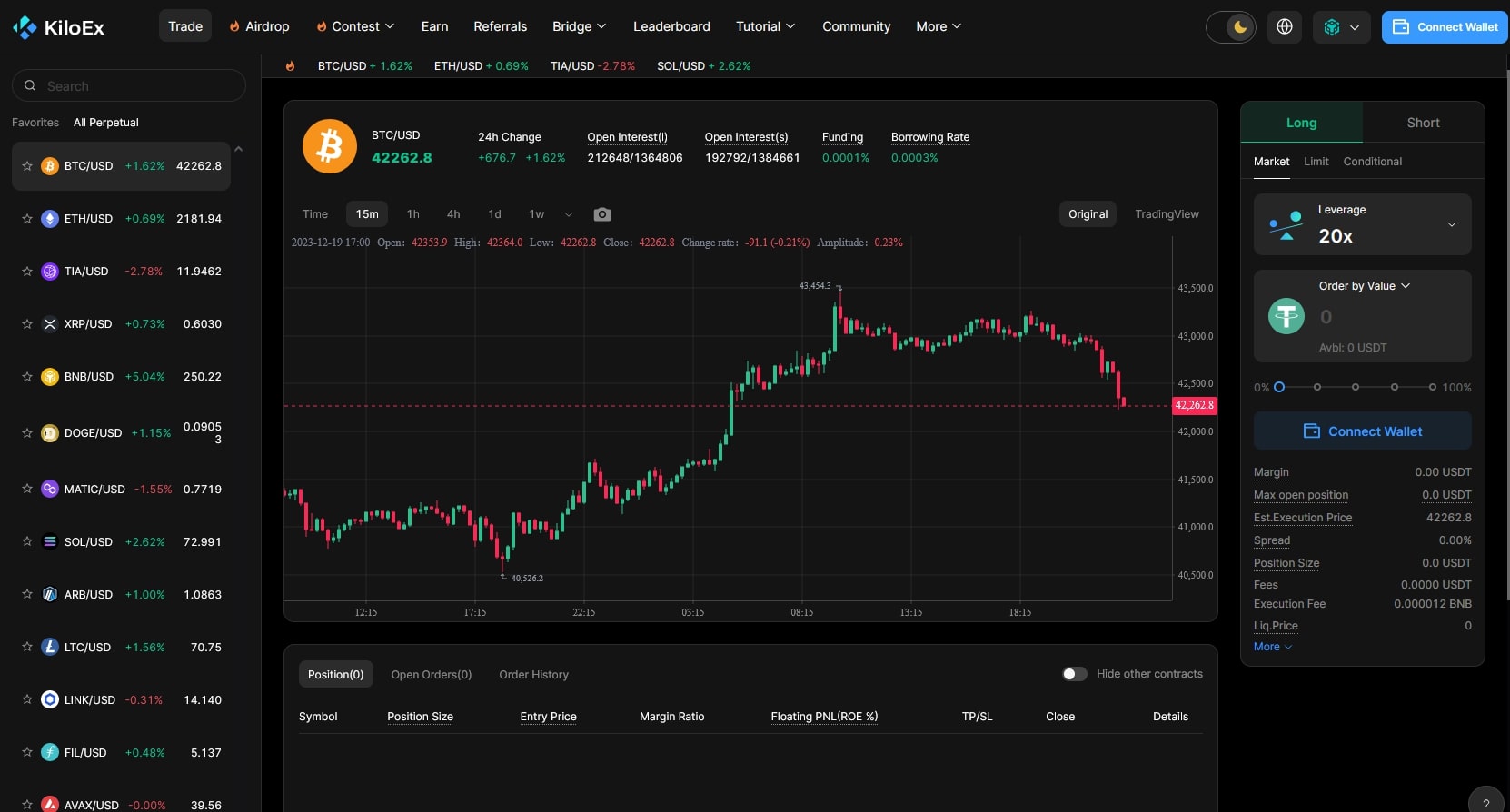
Task: Click the MATIC coin icon
Action: point(50,489)
